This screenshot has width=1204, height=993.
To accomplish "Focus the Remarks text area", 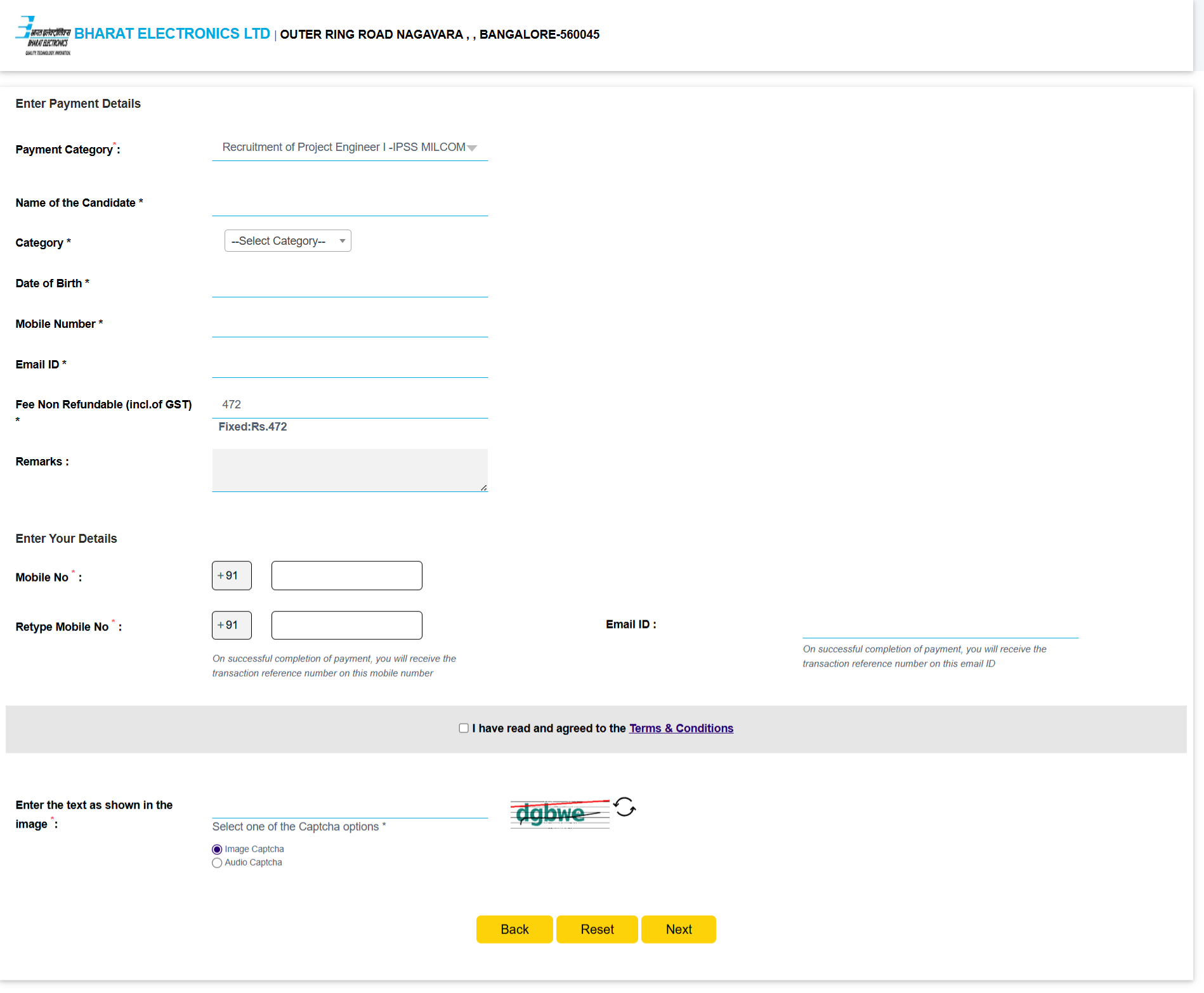I will (350, 470).
